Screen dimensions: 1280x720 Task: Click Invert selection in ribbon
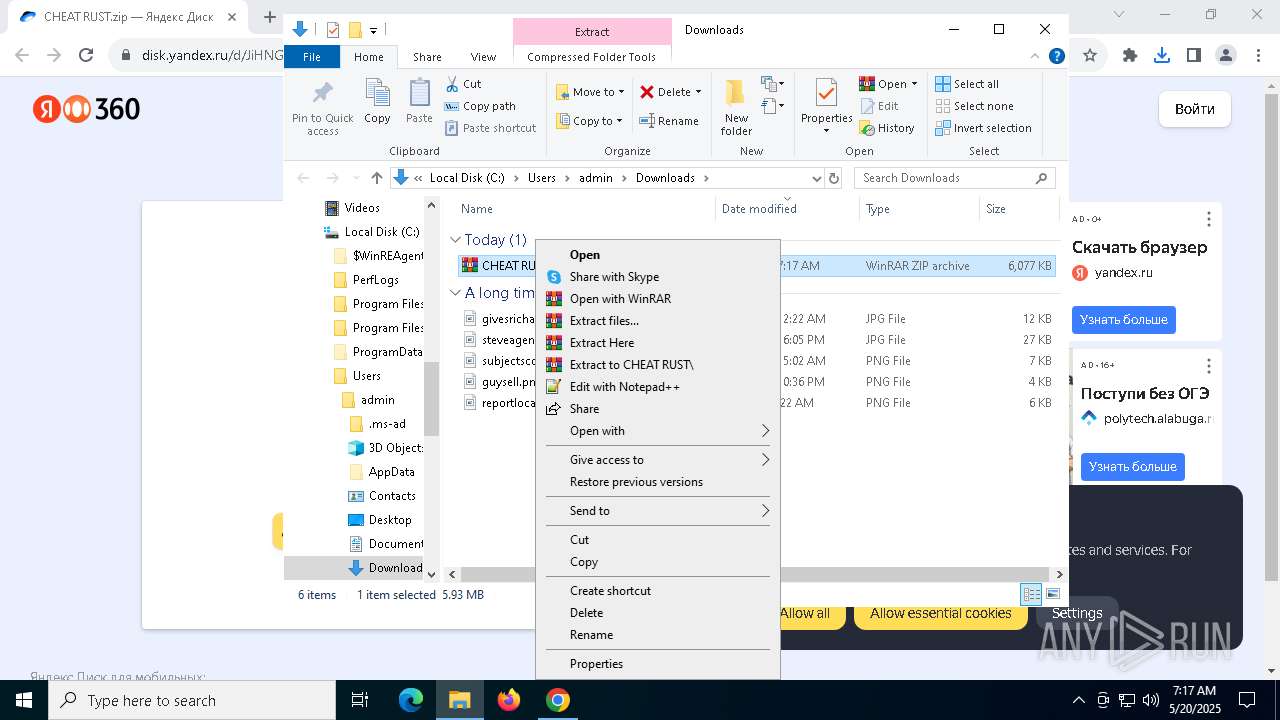point(983,128)
